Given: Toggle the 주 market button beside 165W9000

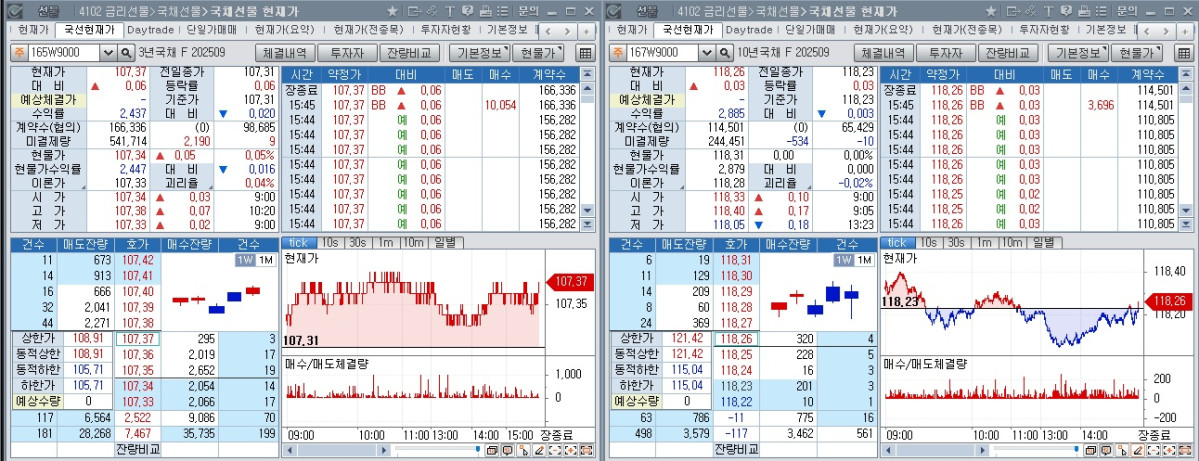Looking at the screenshot, I should click(18, 53).
